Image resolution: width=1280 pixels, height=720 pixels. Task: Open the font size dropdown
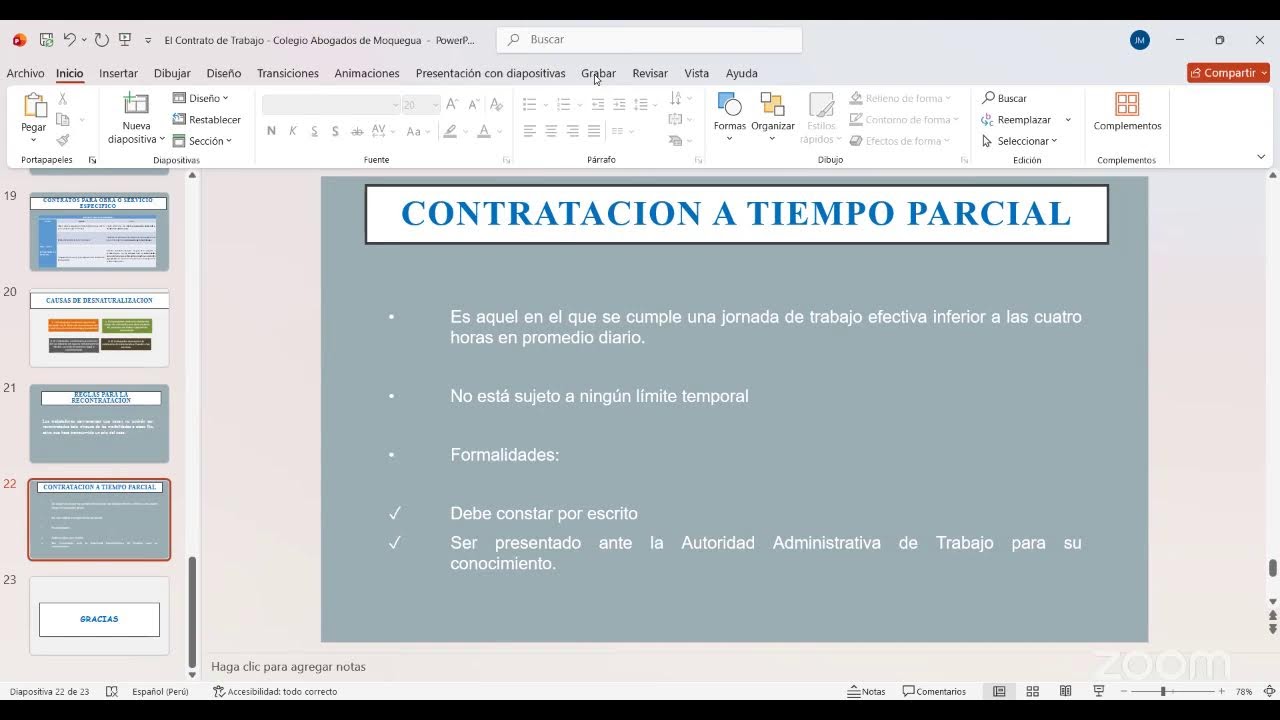click(435, 105)
